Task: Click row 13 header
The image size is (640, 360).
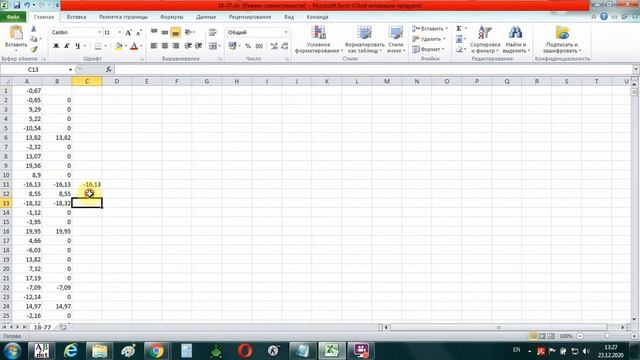Action: pyautogui.click(x=6, y=203)
